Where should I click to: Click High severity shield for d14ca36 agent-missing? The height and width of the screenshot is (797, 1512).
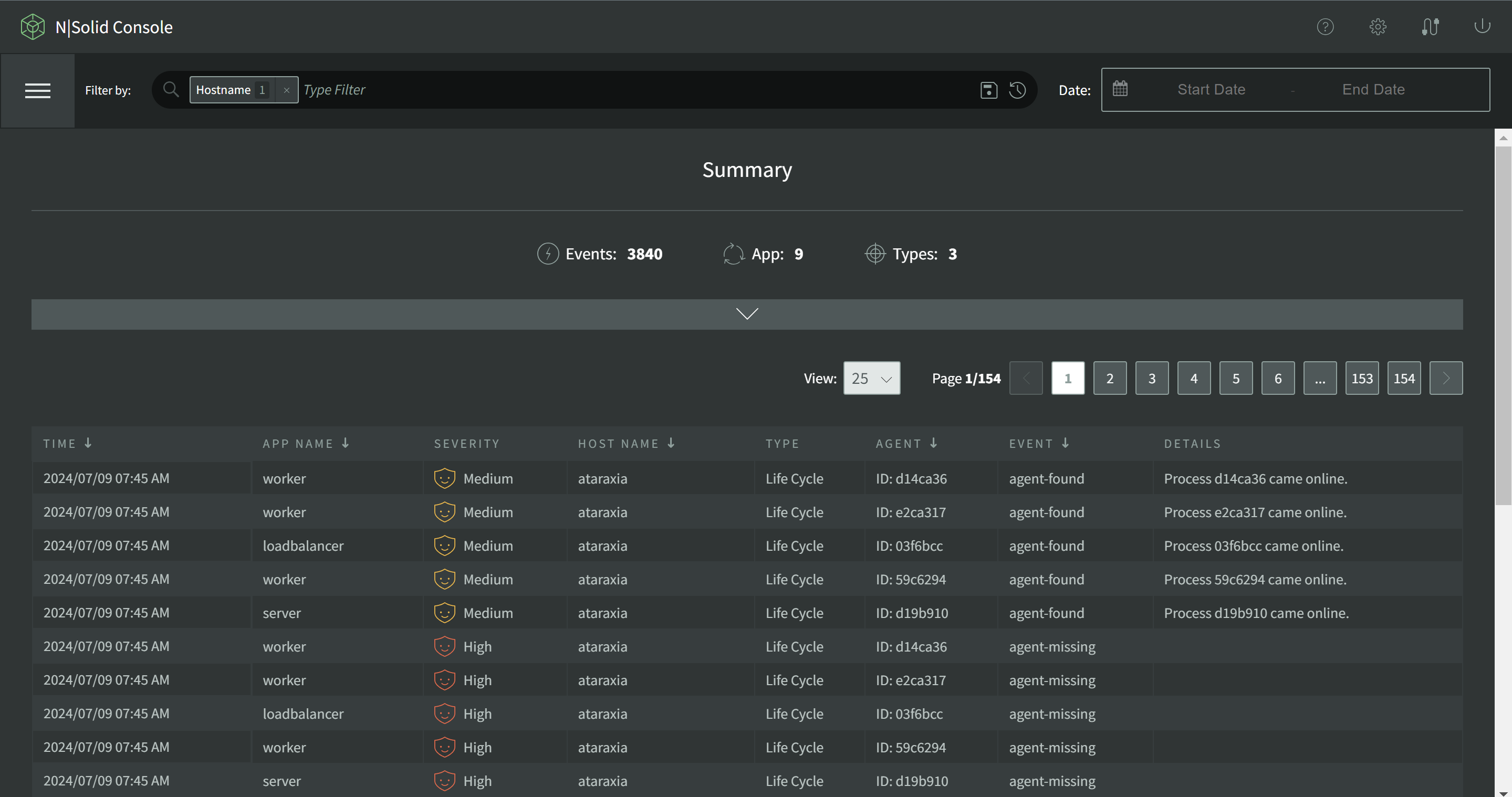tap(444, 646)
